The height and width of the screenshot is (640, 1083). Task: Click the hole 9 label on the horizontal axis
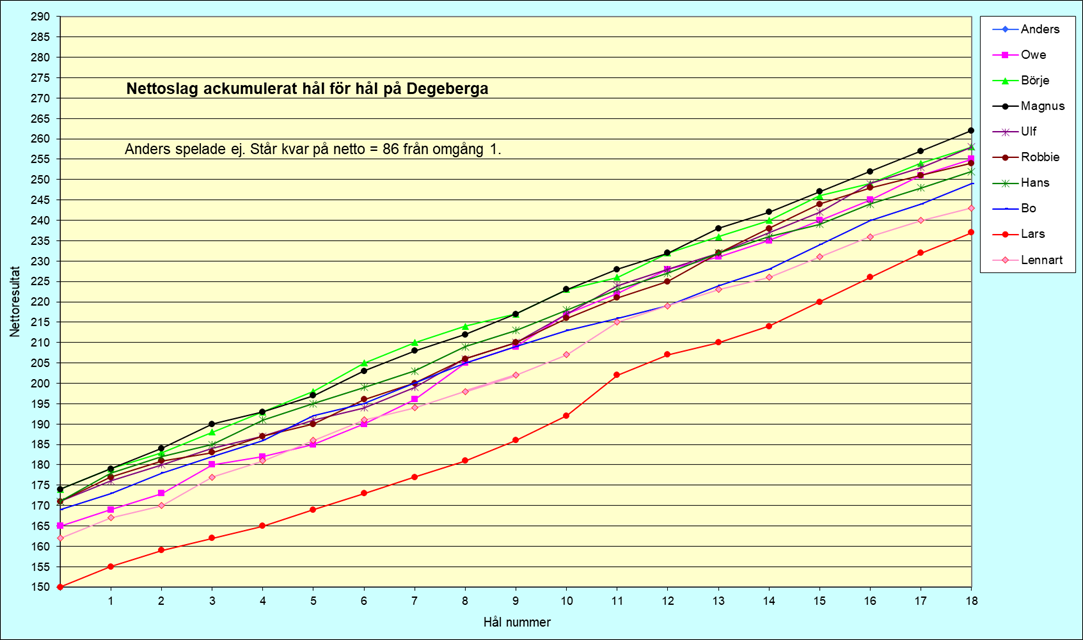[515, 601]
